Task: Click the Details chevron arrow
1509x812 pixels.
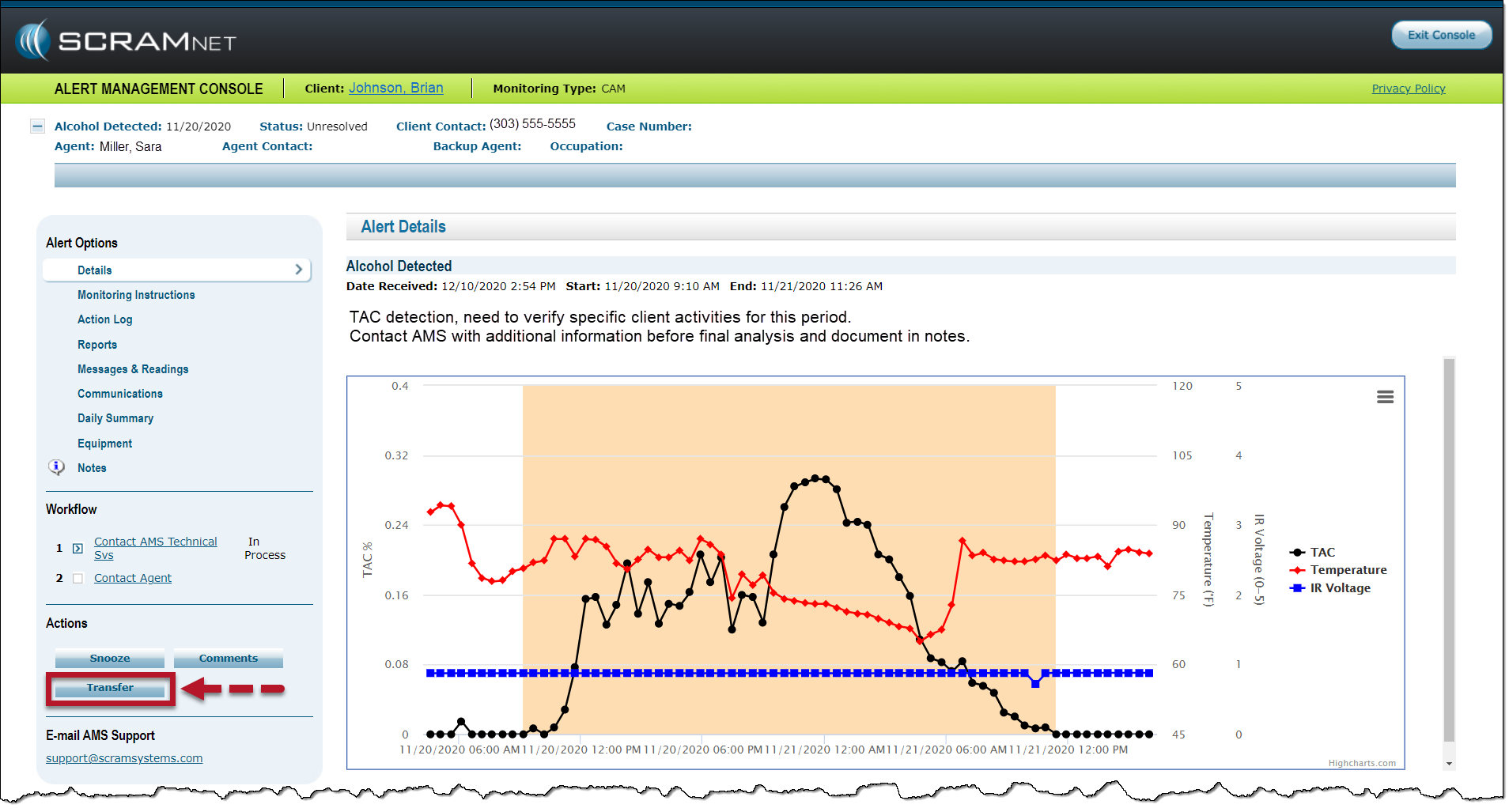Action: click(x=298, y=270)
